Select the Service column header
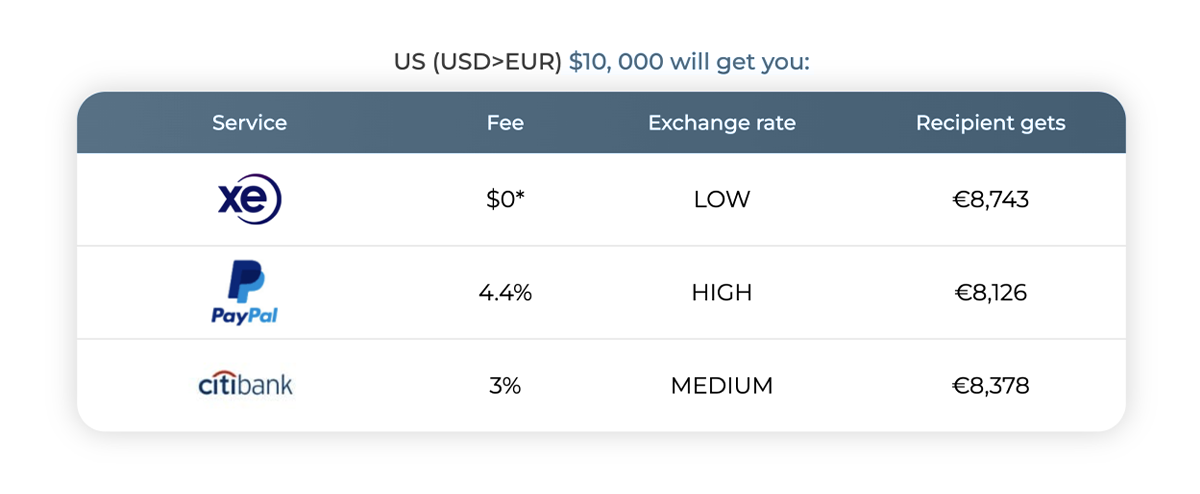Screen dimensions: 1200x494 249,123
